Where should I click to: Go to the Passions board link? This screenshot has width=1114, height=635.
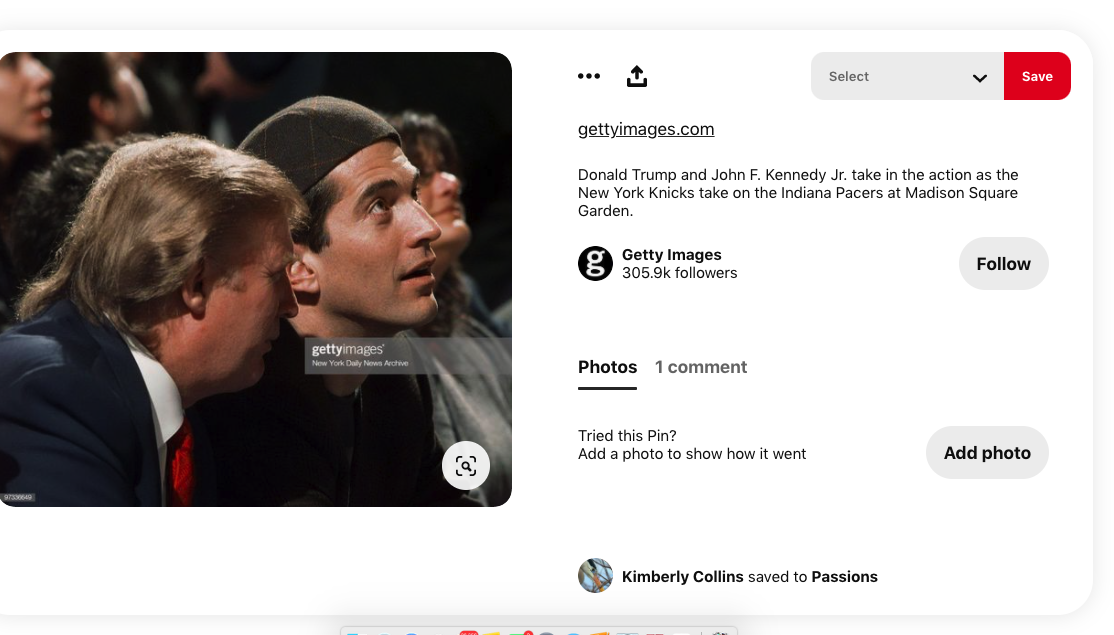(x=844, y=577)
